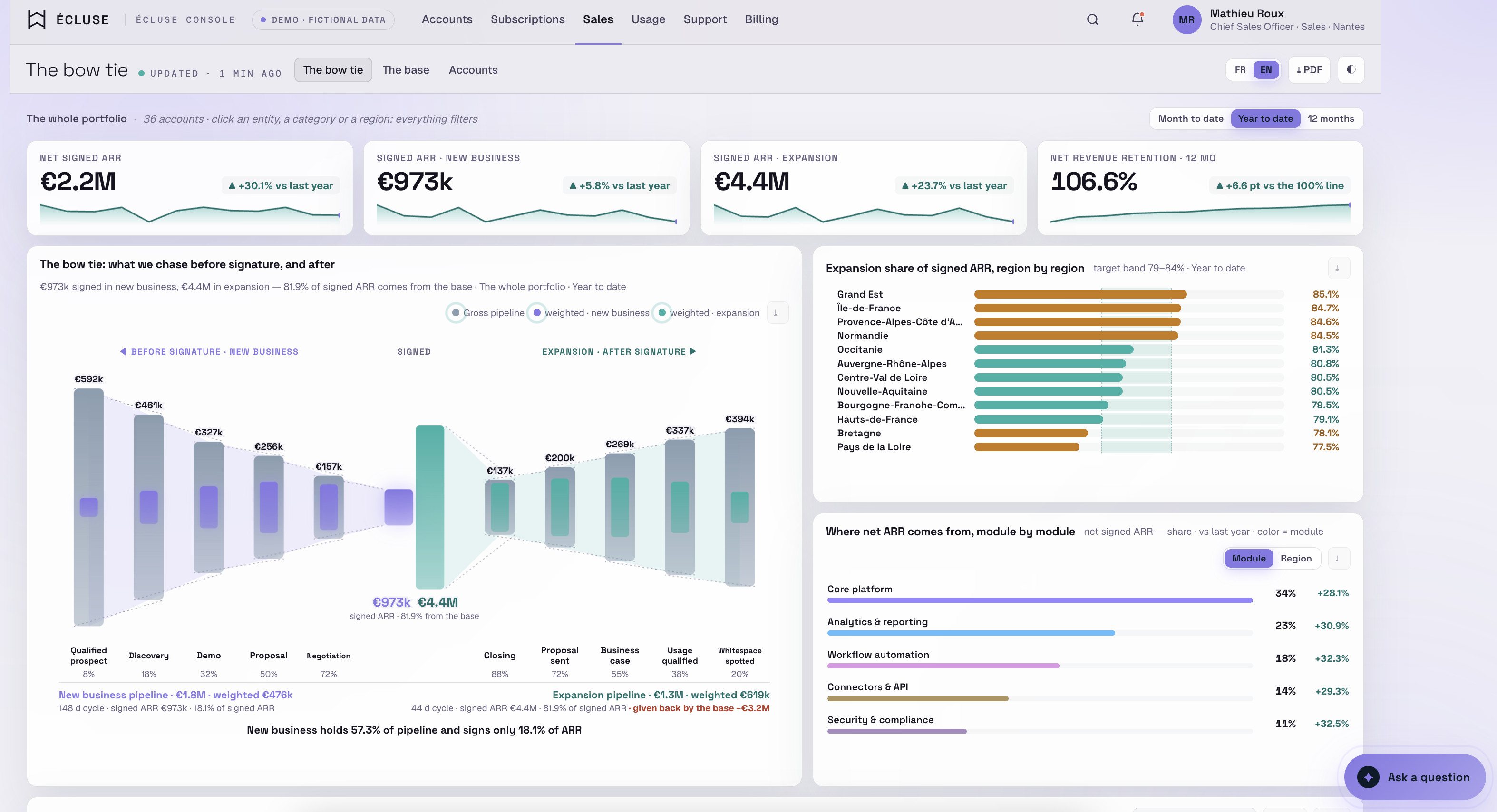This screenshot has width=1497, height=812.
Task: Click the Écluse logo icon
Action: pyautogui.click(x=37, y=20)
